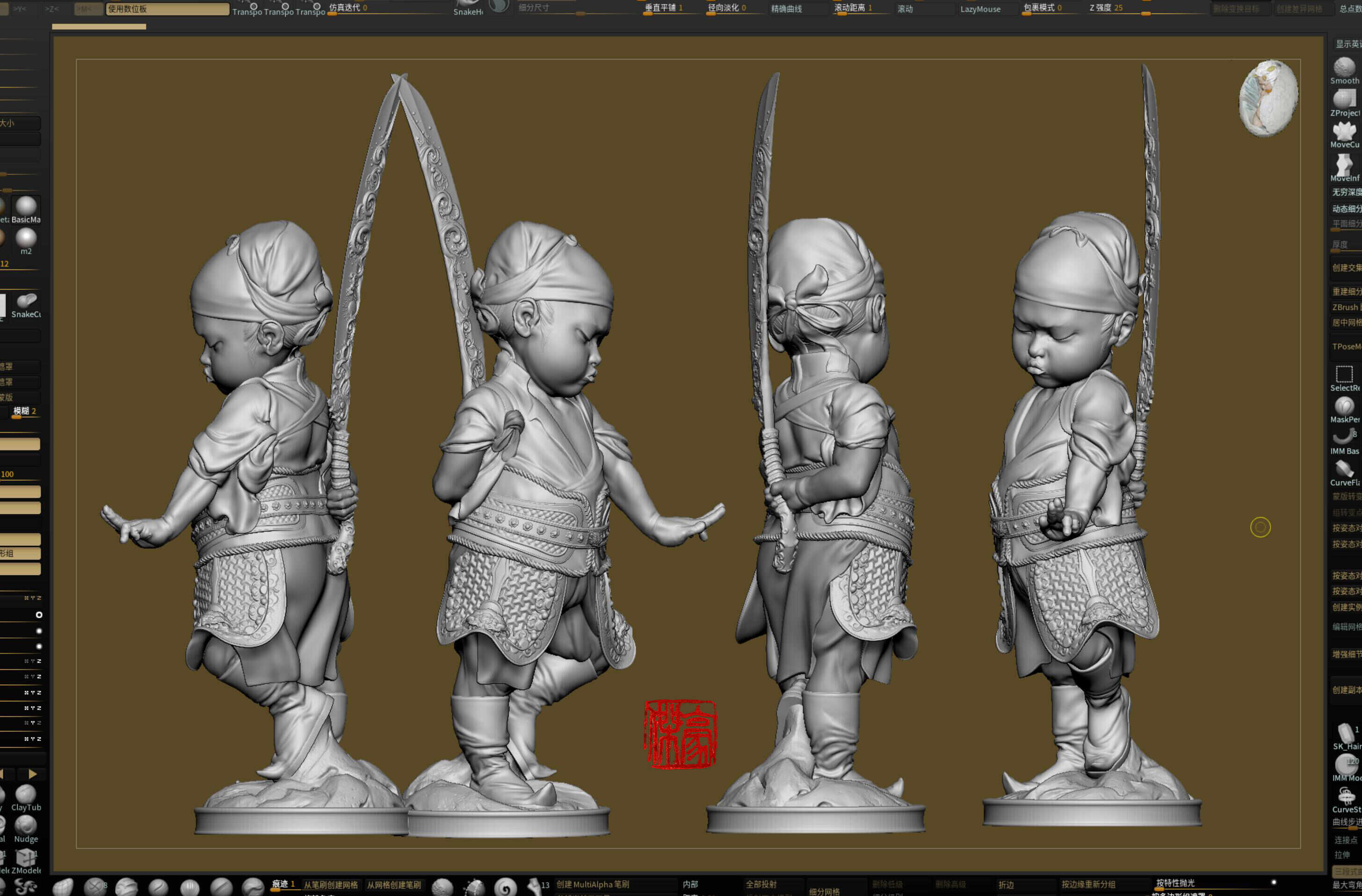Click the 编辑网格 button
The image size is (1362, 896).
coord(1346,627)
